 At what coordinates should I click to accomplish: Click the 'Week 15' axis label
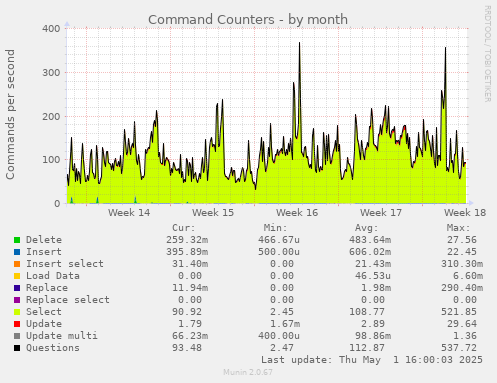[213, 213]
